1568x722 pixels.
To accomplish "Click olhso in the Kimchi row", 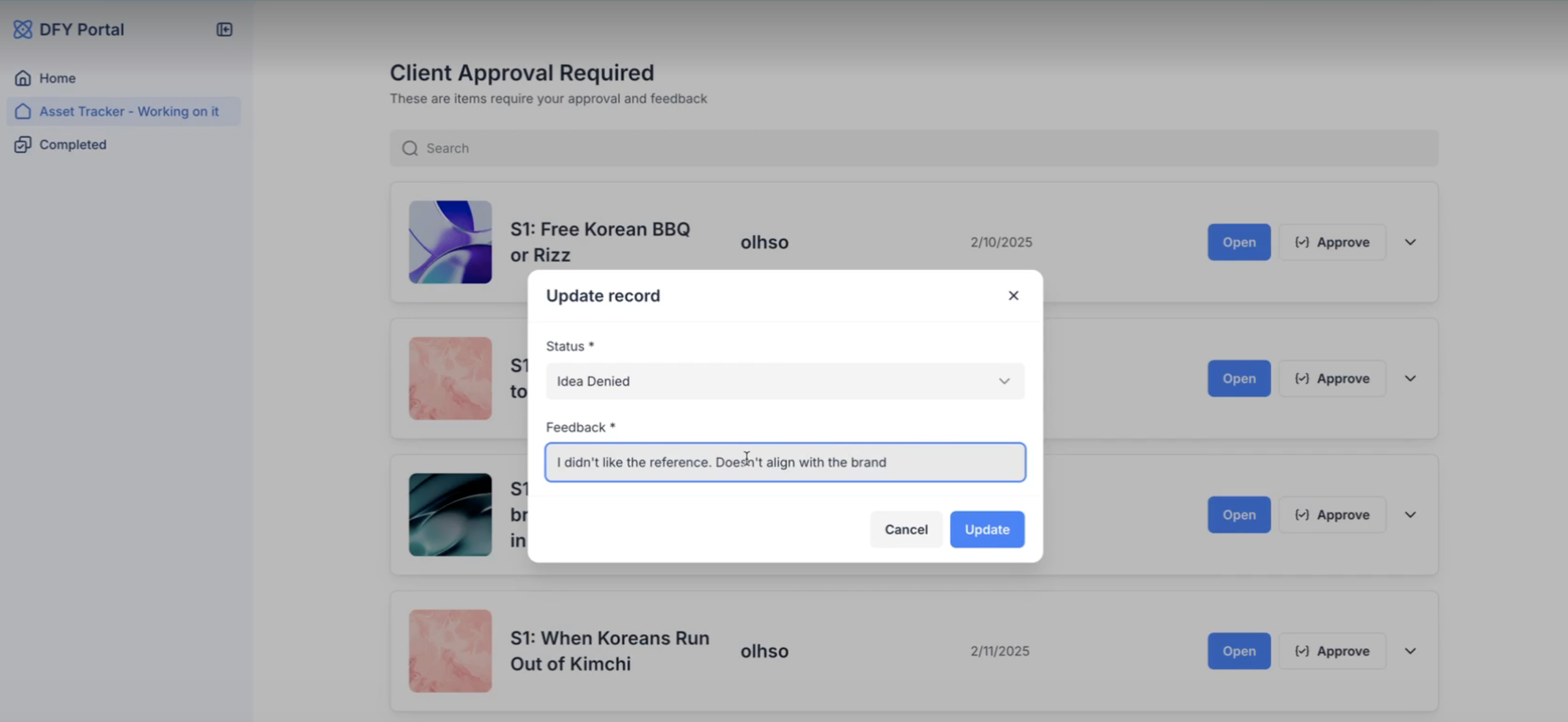I will tap(764, 651).
